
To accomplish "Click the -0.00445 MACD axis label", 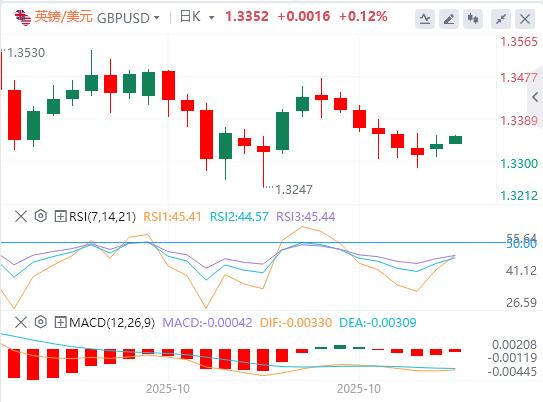I will (512, 372).
